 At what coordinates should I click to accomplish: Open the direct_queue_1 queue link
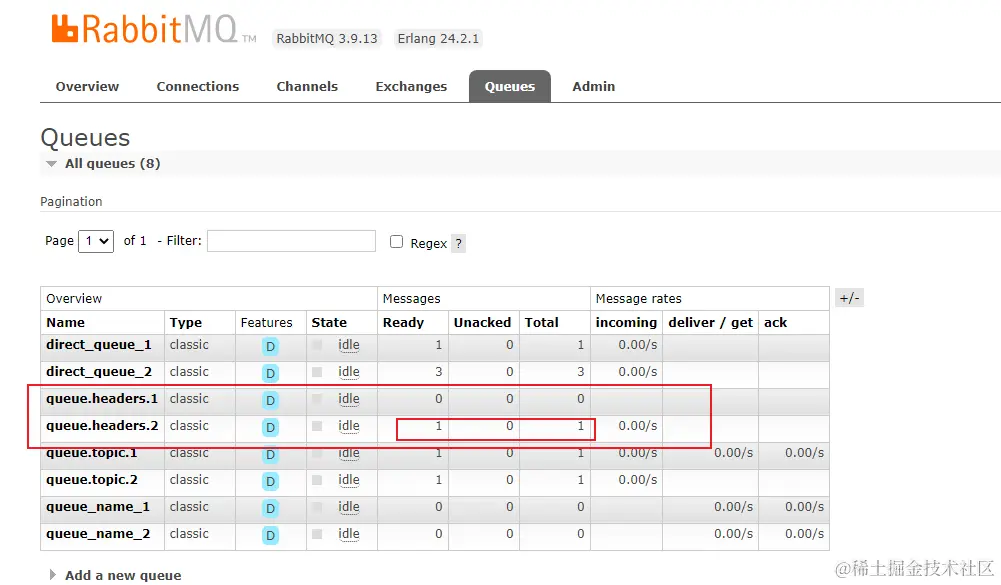pos(98,345)
